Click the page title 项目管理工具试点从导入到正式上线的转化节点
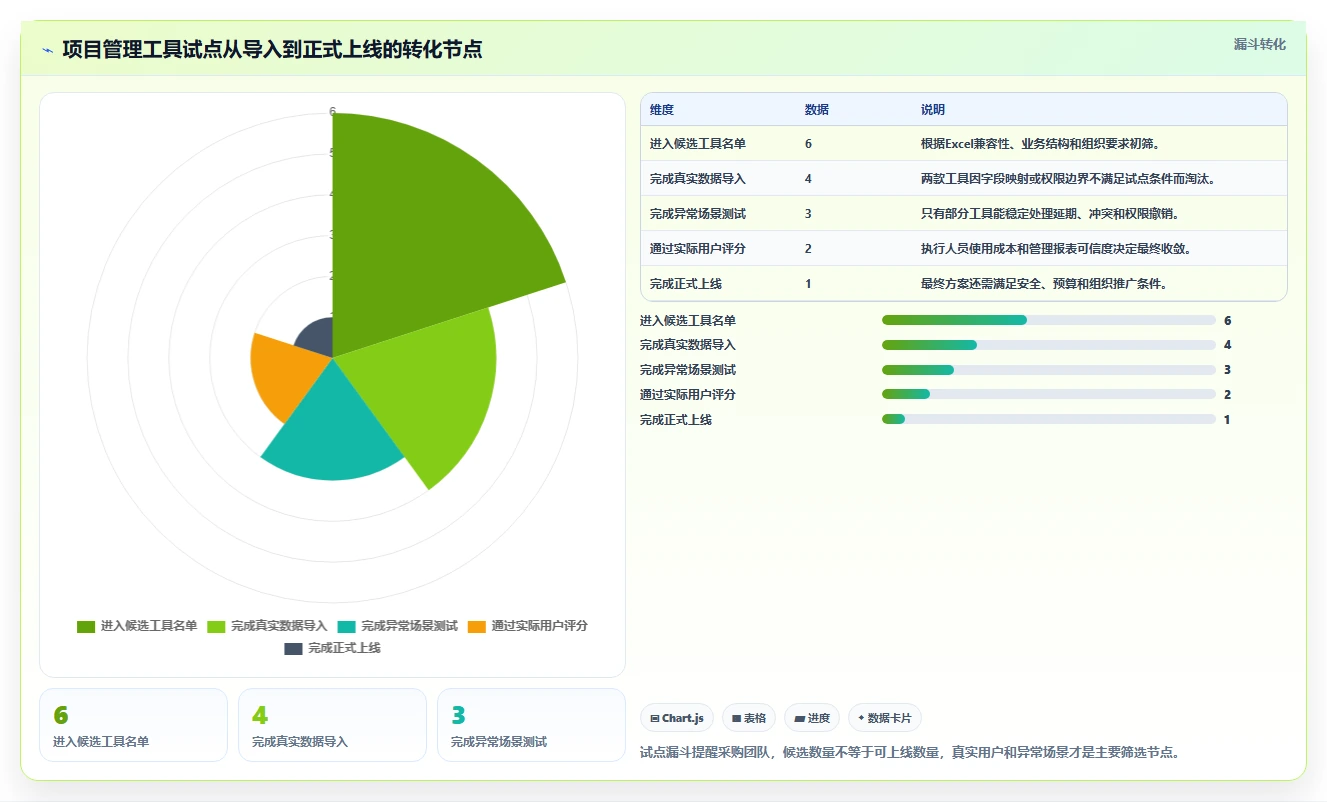The height and width of the screenshot is (802, 1327). coord(272,50)
